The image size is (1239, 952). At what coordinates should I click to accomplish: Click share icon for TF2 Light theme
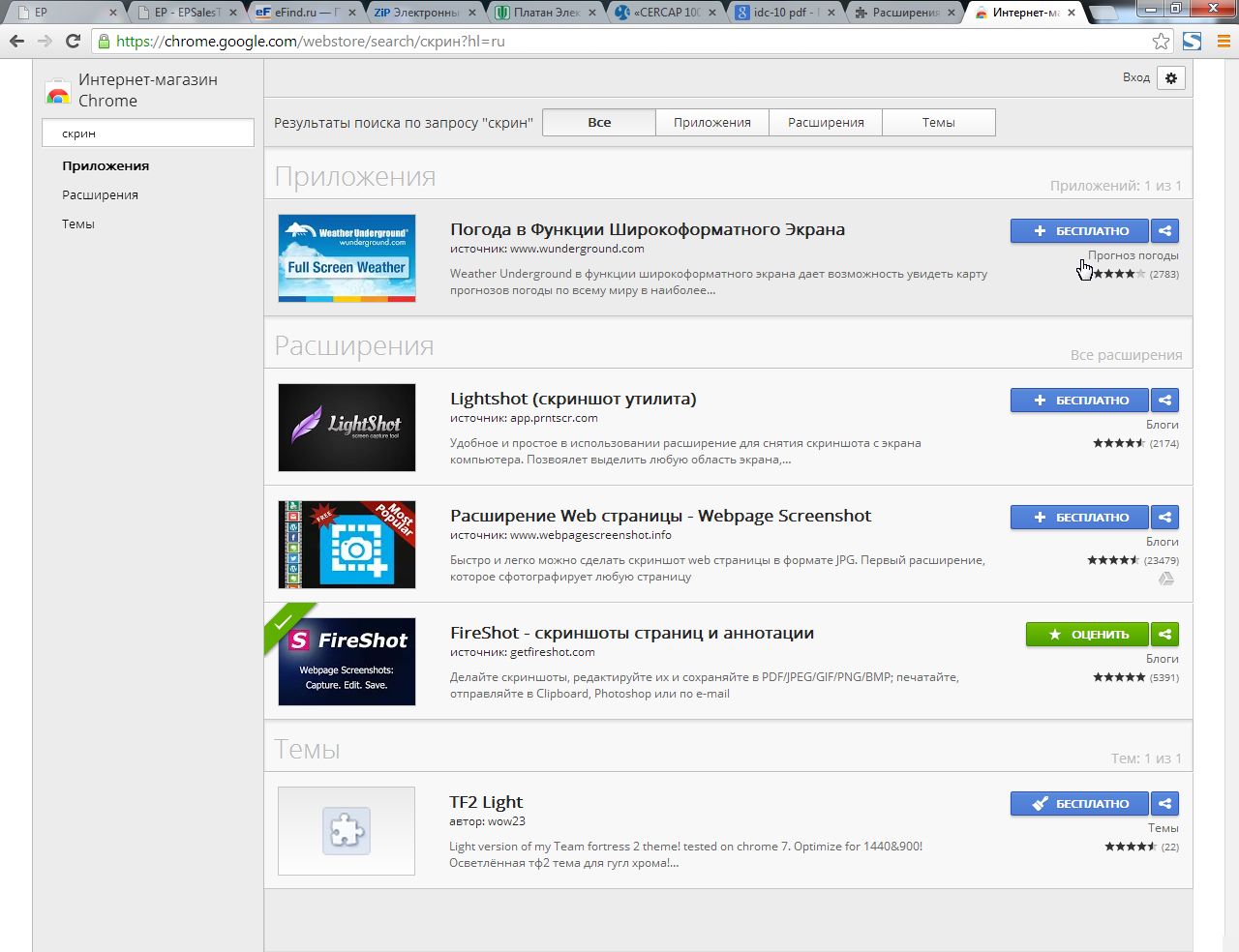point(1165,804)
